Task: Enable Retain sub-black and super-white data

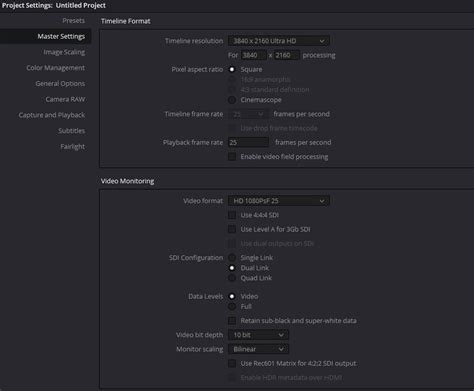Action: click(232, 321)
